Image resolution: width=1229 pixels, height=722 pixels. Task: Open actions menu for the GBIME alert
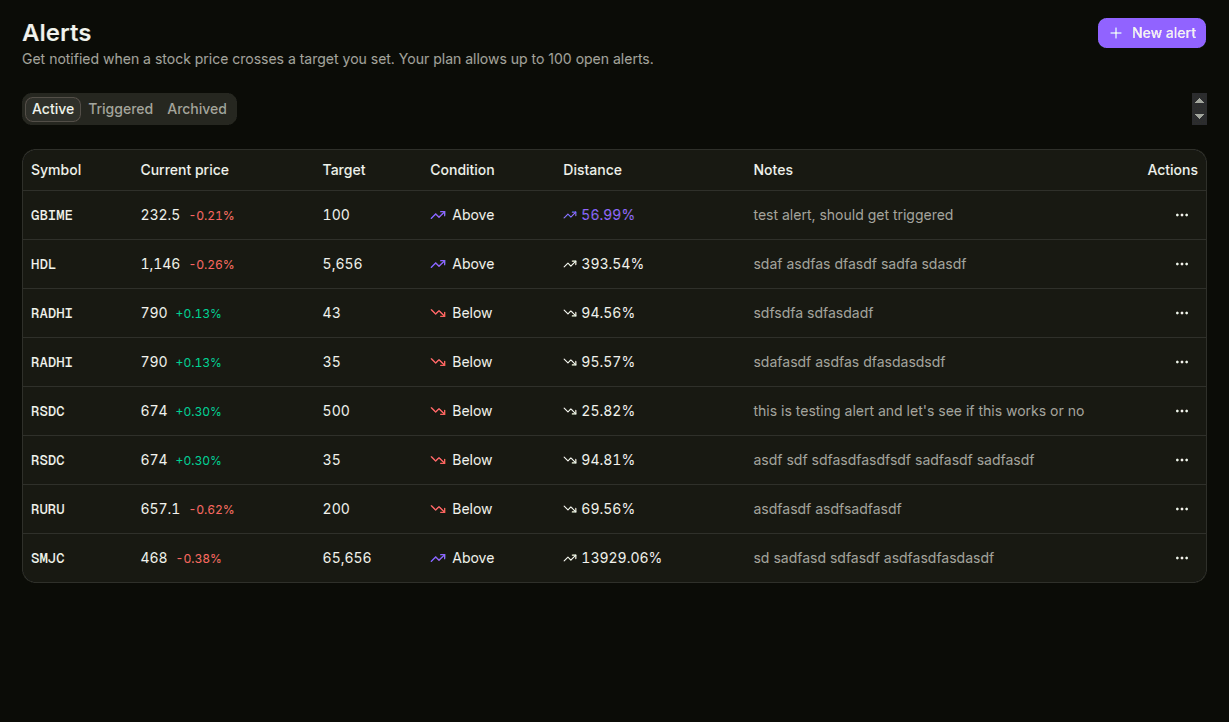click(x=1182, y=215)
